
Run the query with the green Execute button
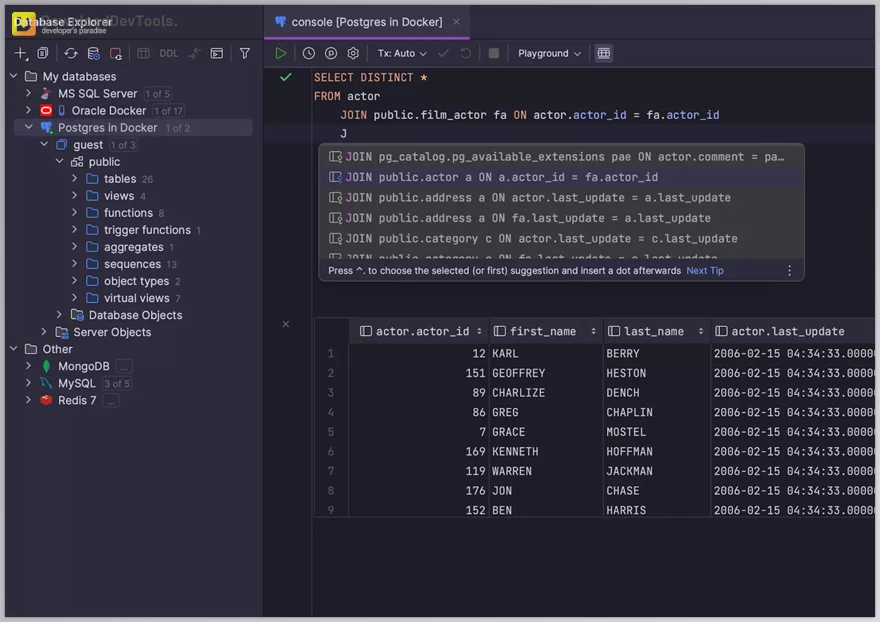click(x=281, y=53)
